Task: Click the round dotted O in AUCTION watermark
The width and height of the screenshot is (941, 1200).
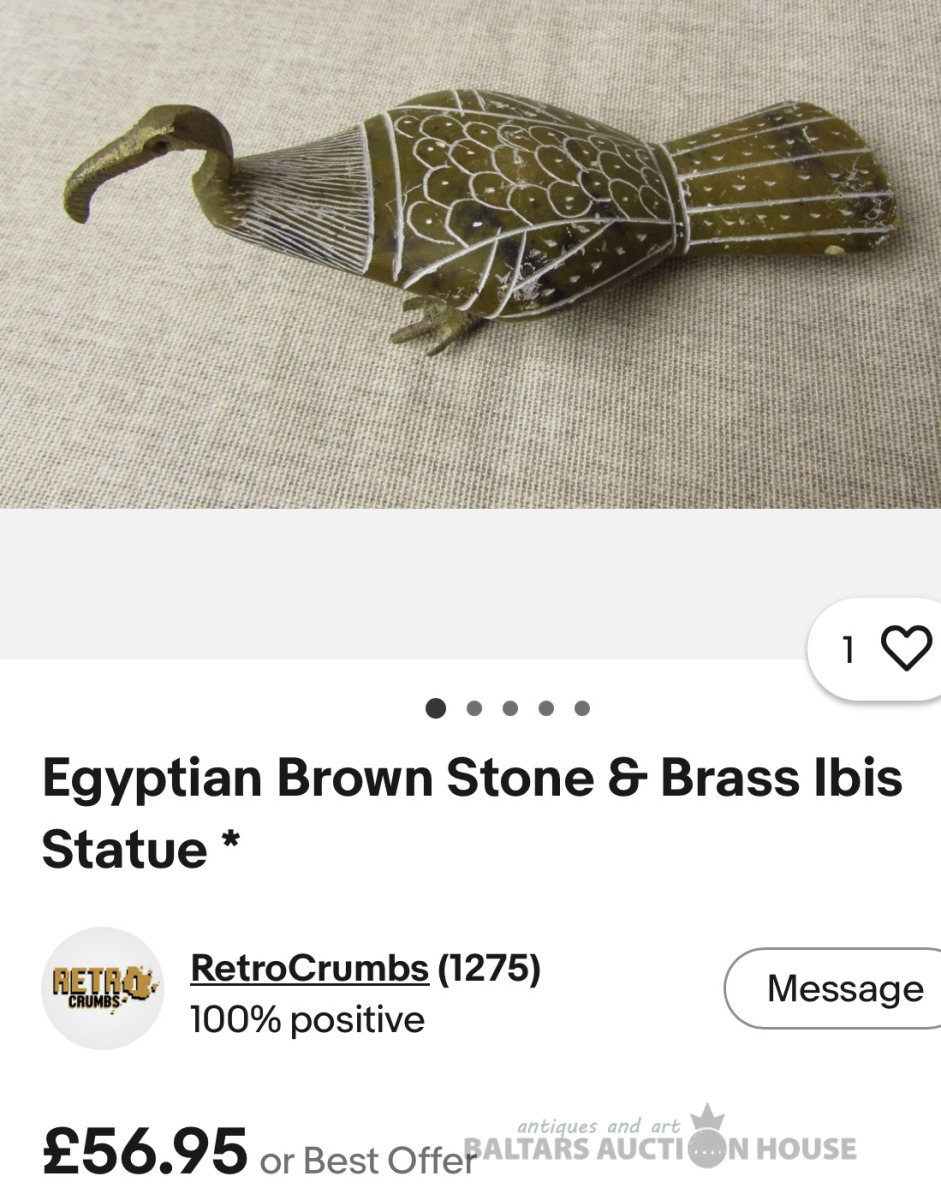Action: [707, 1150]
